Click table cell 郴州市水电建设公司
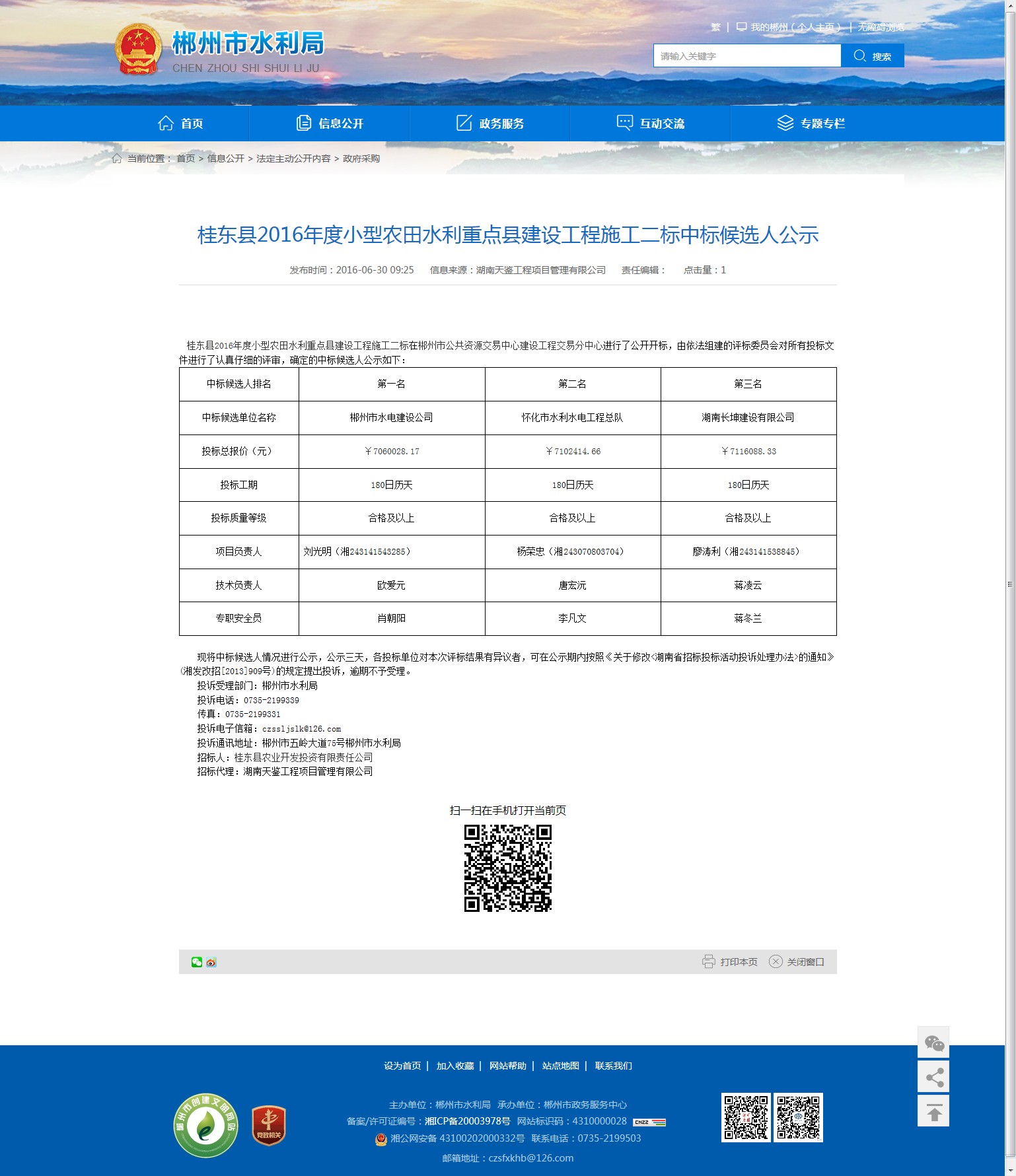The image size is (1016, 1176). tap(392, 417)
